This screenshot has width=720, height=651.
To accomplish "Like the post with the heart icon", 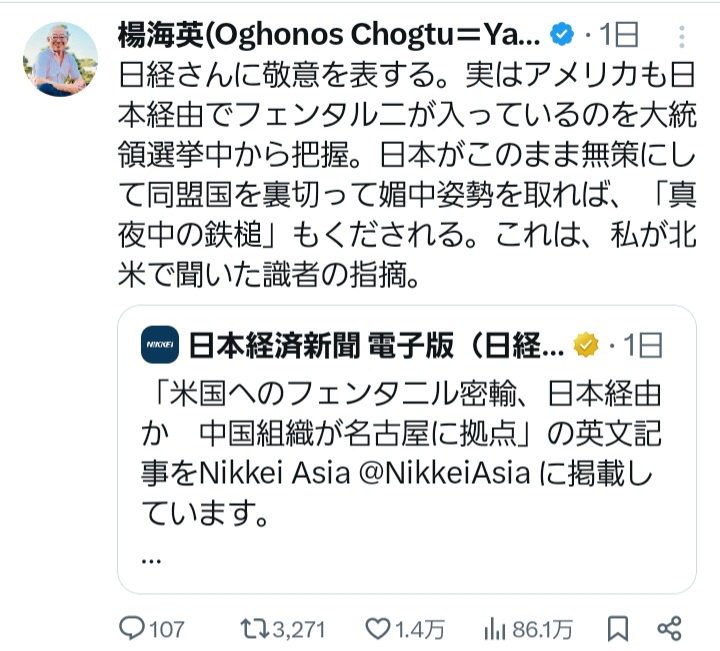I will tap(376, 628).
